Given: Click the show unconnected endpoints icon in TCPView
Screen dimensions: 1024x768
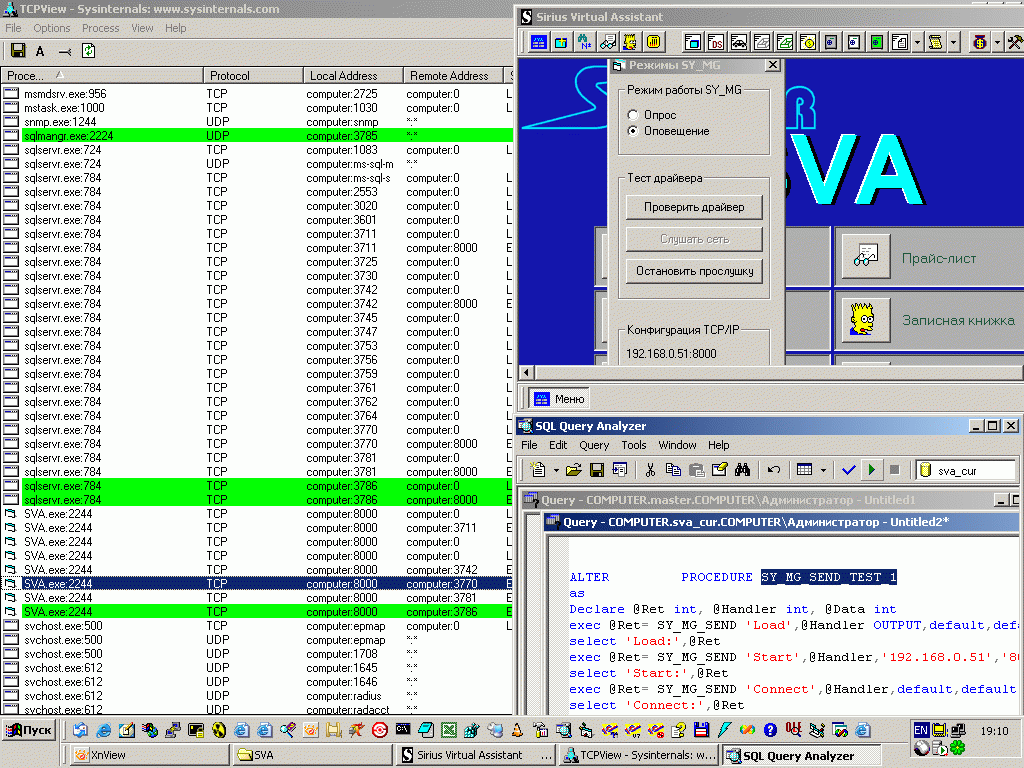Looking at the screenshot, I should coord(65,51).
